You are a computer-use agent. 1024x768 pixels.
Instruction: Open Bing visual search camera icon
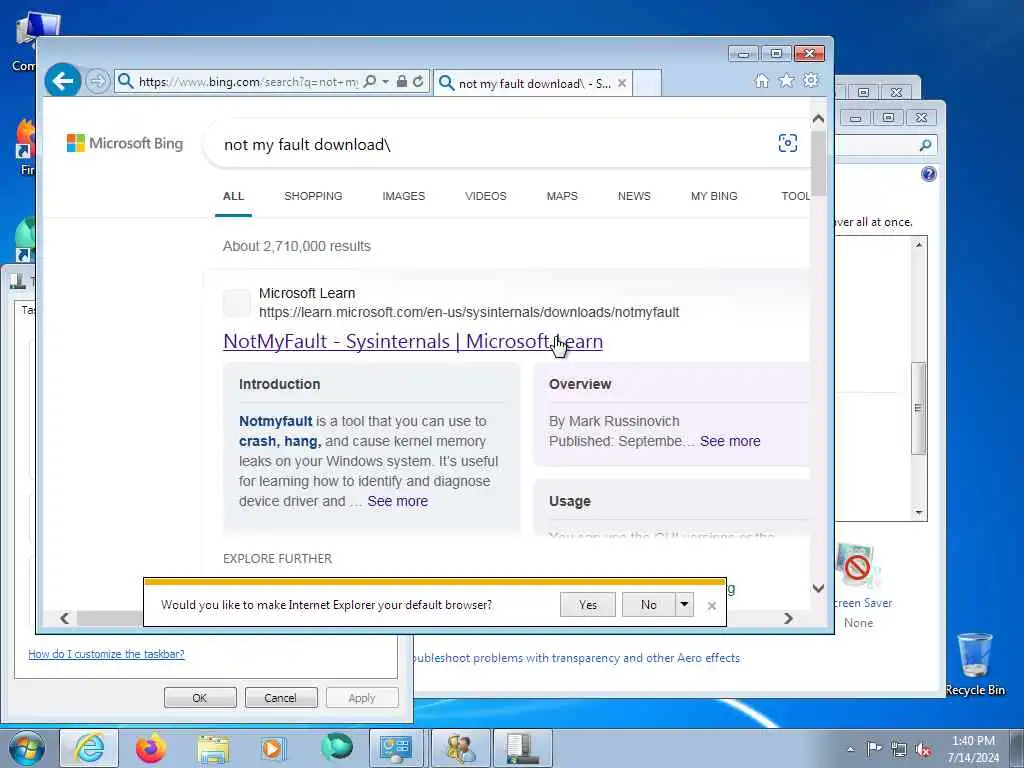click(788, 143)
